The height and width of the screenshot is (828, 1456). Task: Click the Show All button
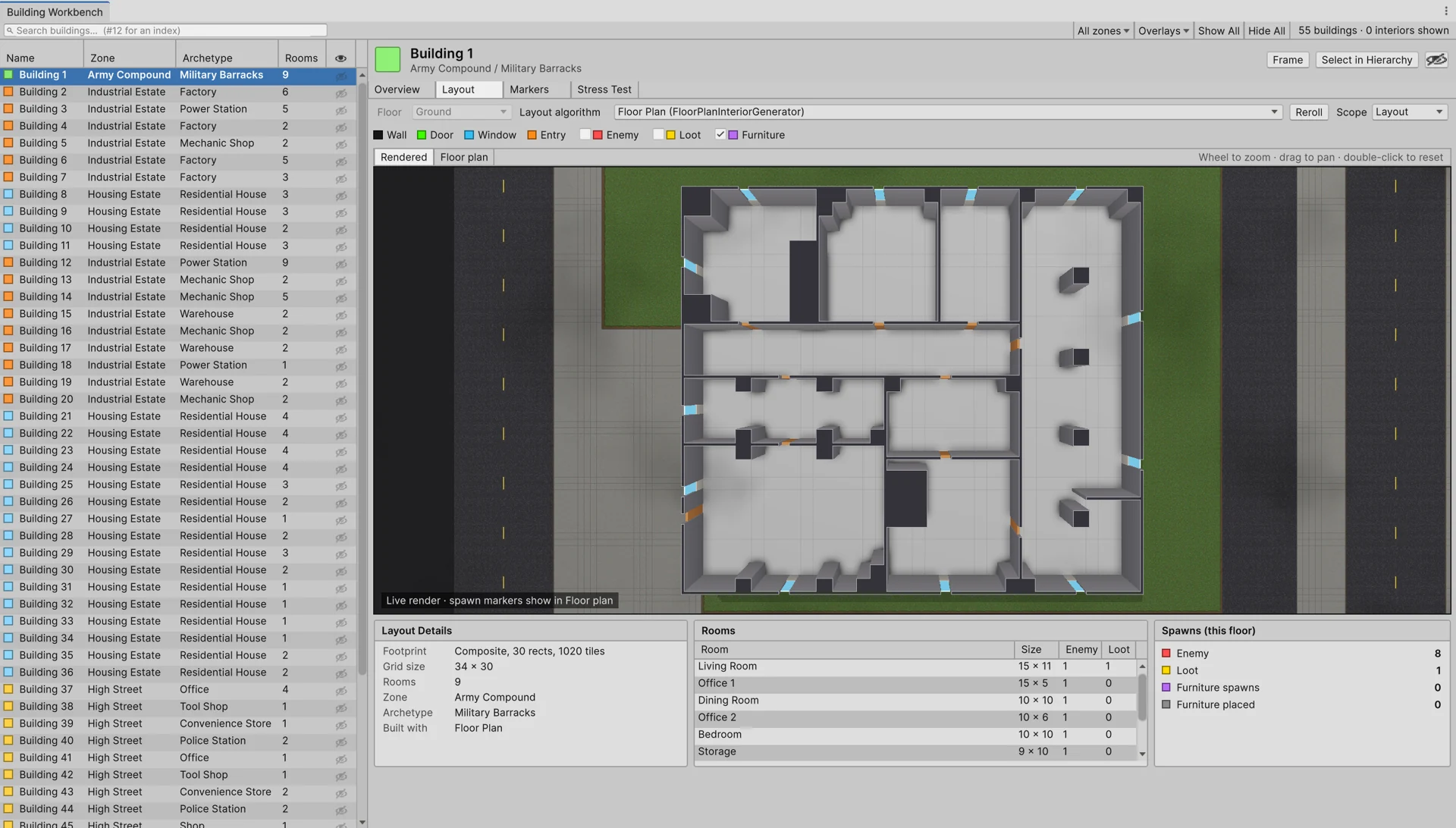(1218, 30)
